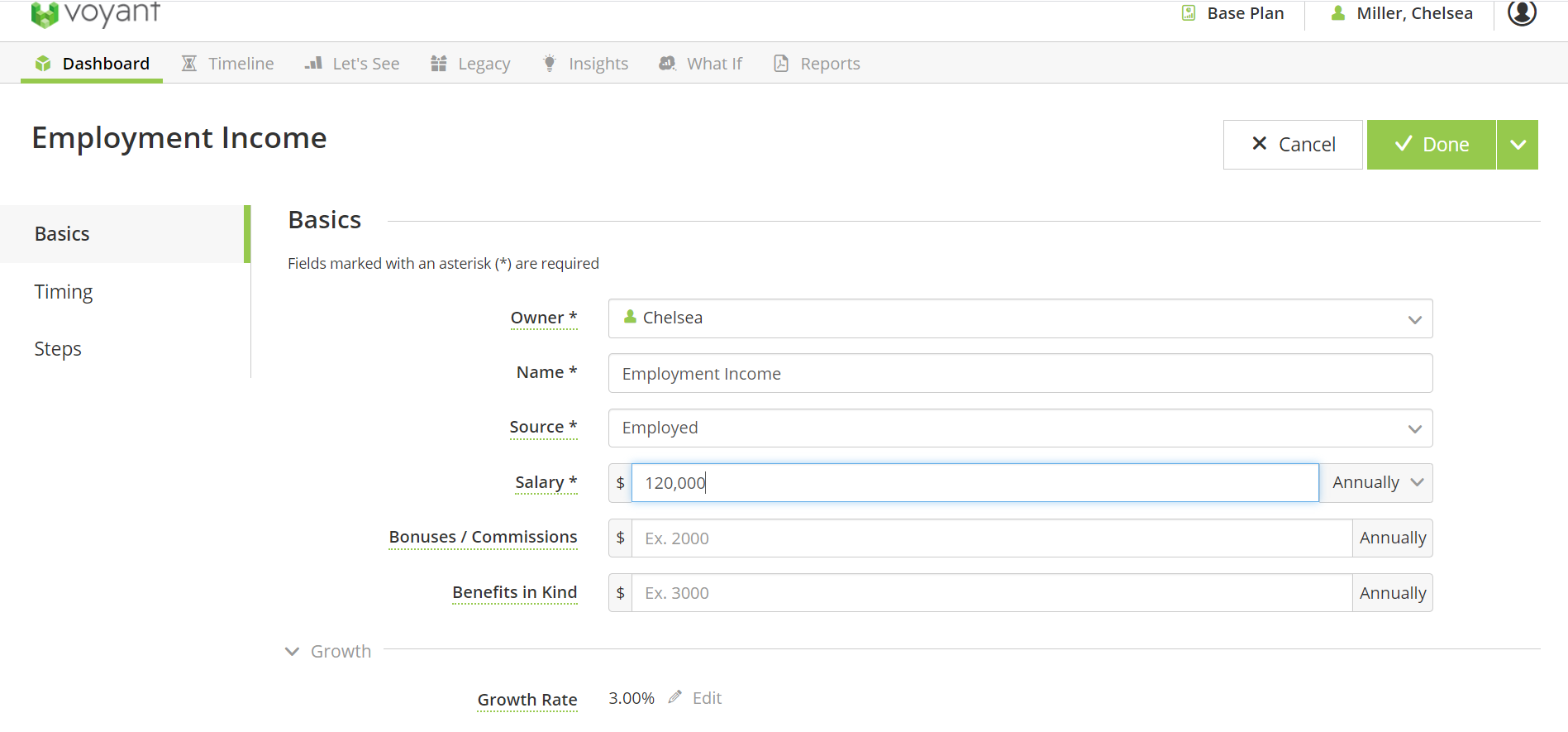Open the Dashboard tab
The height and width of the screenshot is (732, 1568).
click(92, 64)
